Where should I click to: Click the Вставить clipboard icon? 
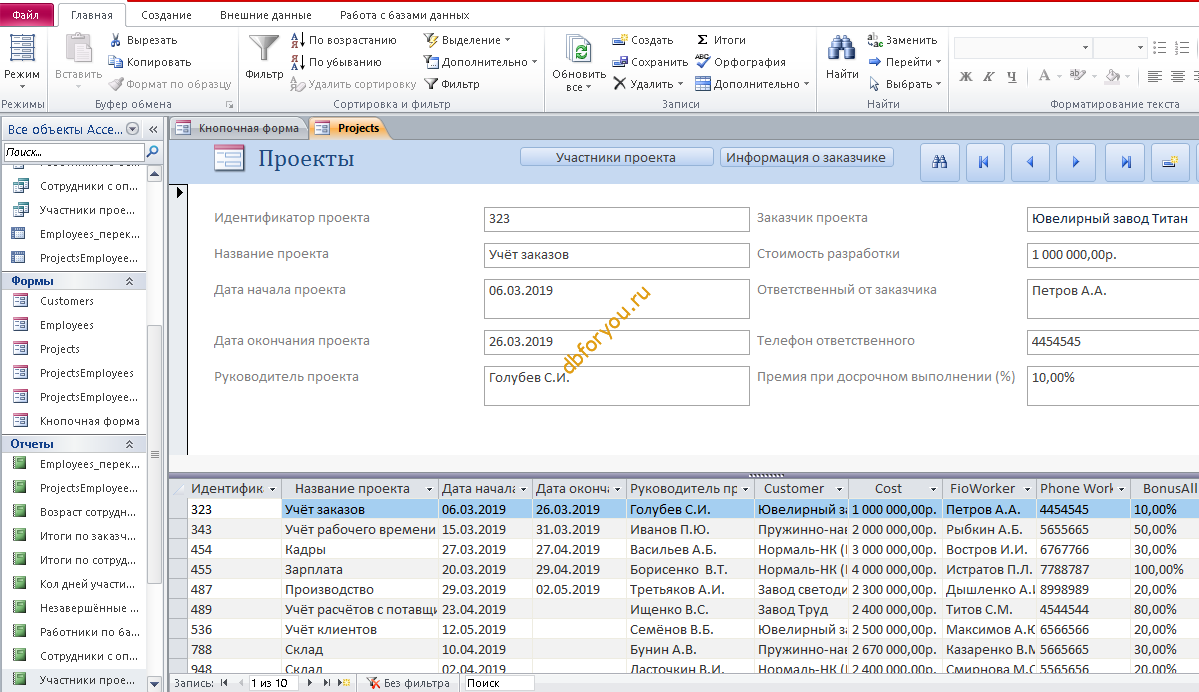(78, 48)
